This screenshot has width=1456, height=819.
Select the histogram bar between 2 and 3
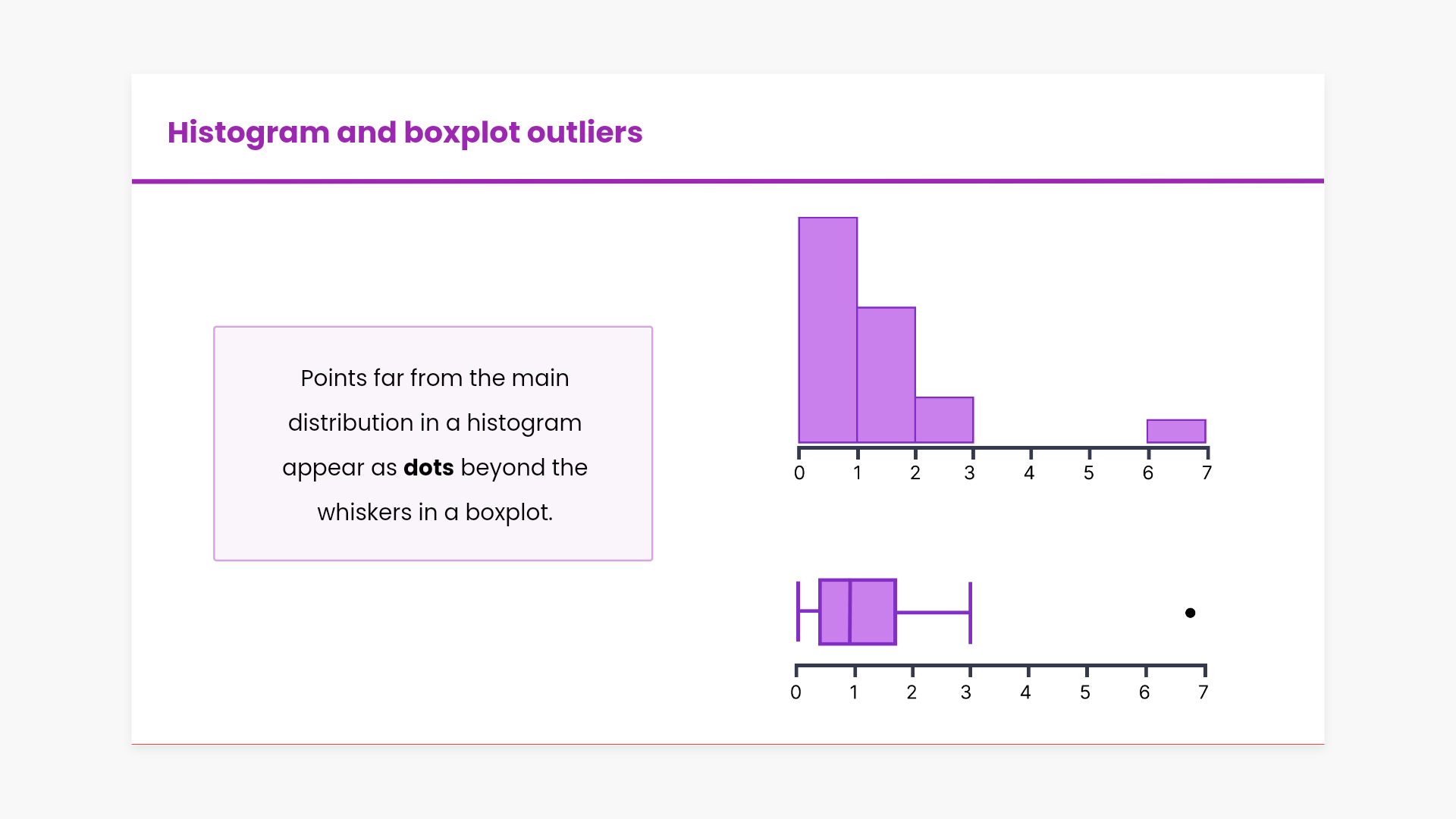coord(944,419)
